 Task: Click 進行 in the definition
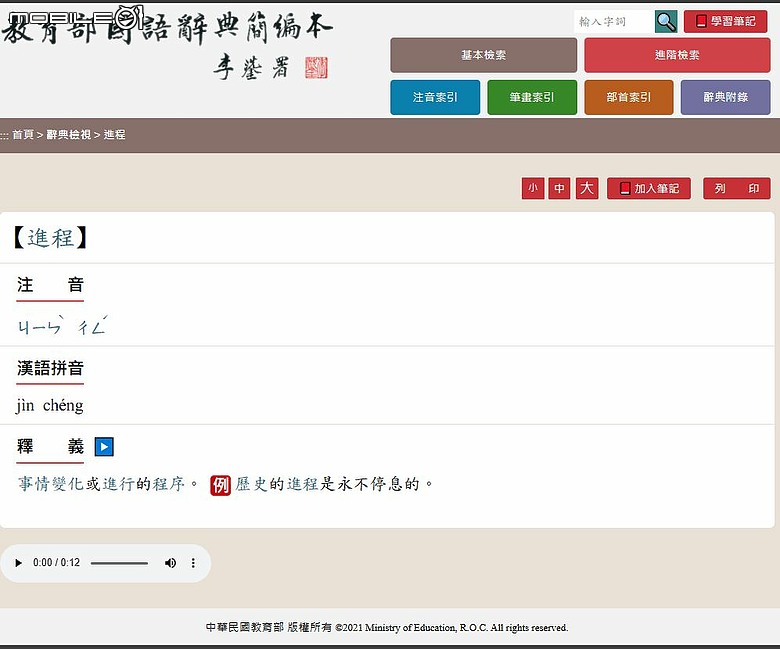click(x=118, y=484)
